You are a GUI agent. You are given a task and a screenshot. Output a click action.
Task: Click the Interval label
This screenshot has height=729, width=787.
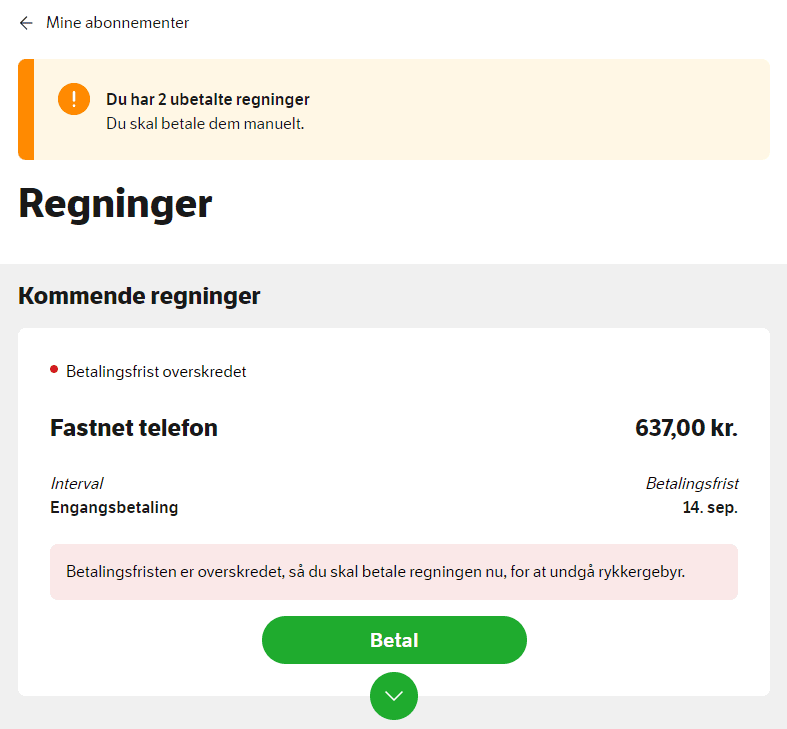[x=77, y=483]
